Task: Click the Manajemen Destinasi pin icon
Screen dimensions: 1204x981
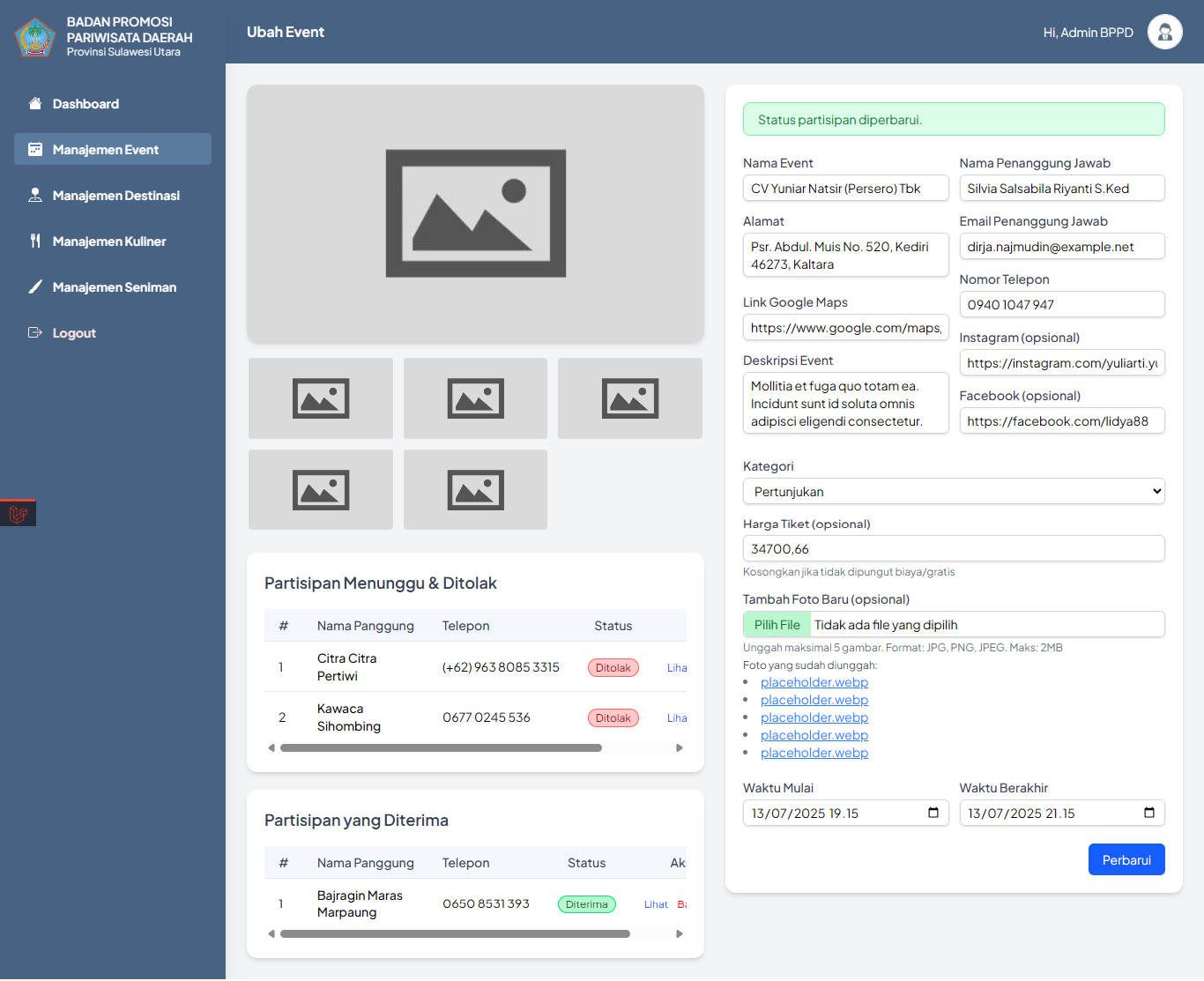Action: pyautogui.click(x=35, y=195)
